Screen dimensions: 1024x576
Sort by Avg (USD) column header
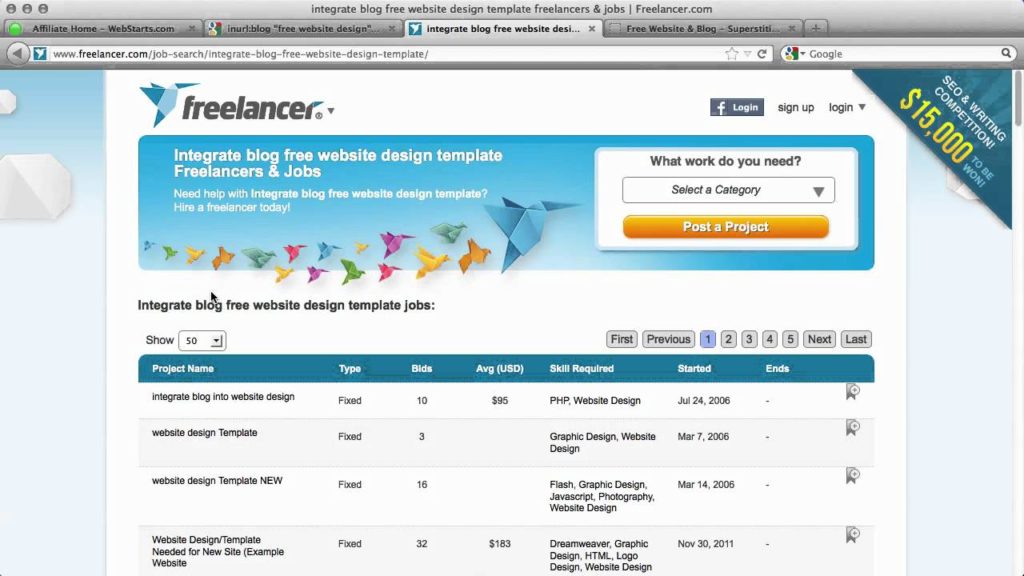point(500,368)
